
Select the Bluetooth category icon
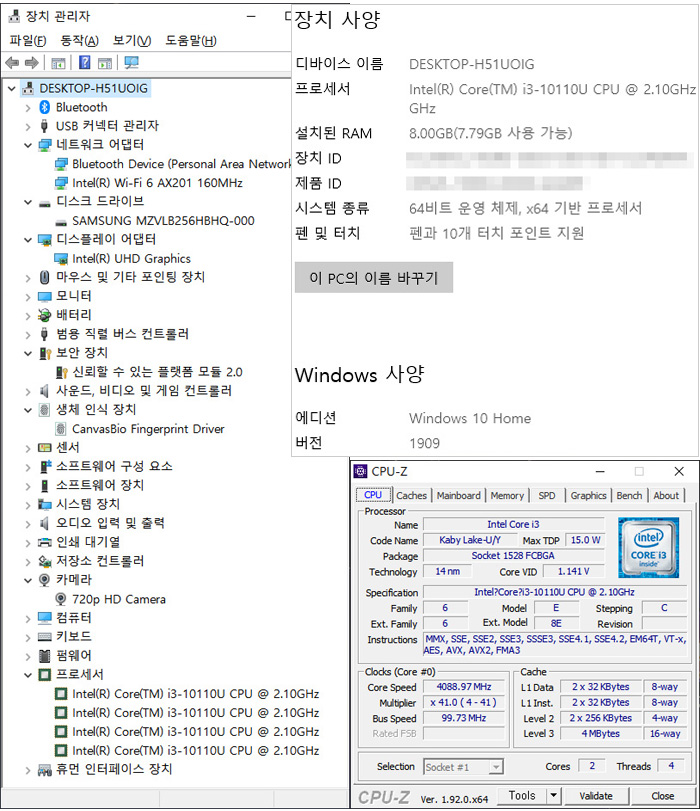point(44,107)
